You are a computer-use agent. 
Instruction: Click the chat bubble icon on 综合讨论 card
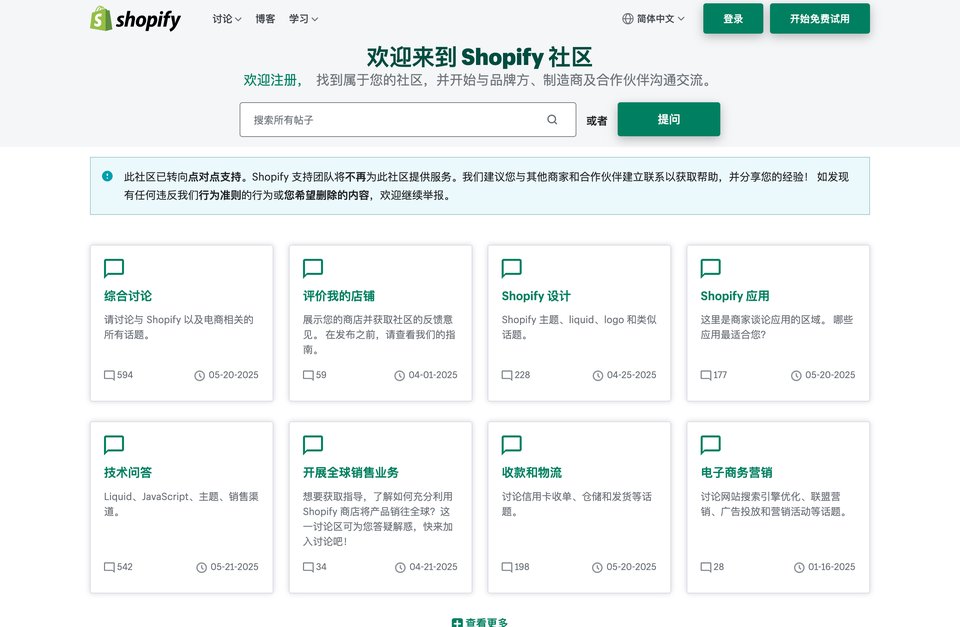point(114,268)
